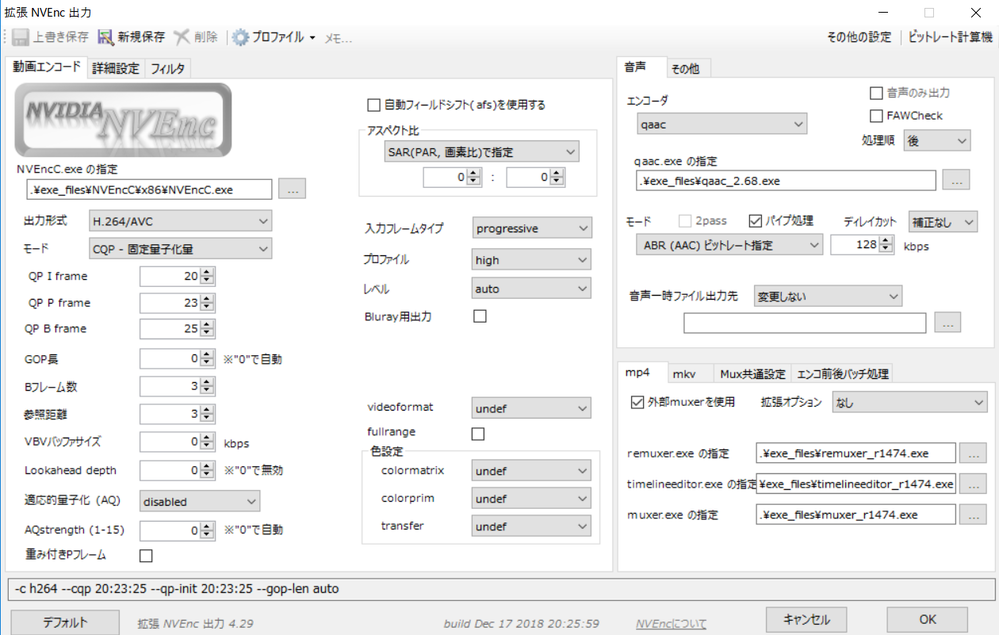The height and width of the screenshot is (635, 999).
Task: Uncheck 外部muxerを使用 checkbox
Action: pyautogui.click(x=637, y=402)
